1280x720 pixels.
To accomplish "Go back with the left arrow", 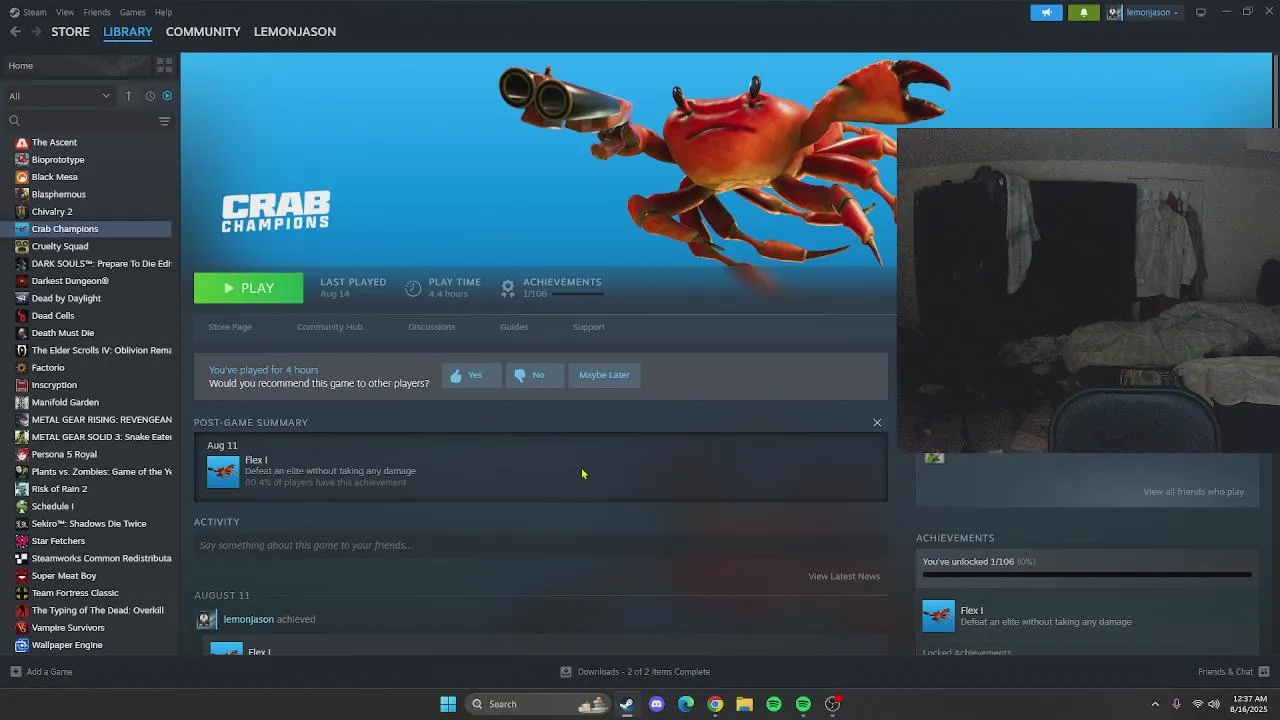I will (15, 31).
